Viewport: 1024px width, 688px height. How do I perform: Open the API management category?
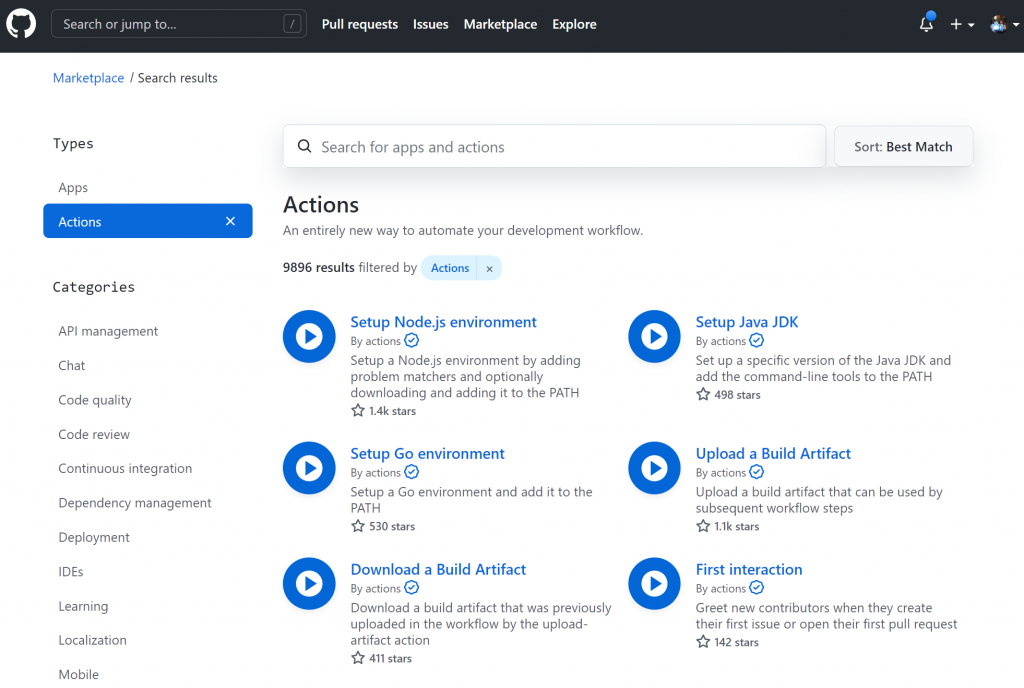108,331
